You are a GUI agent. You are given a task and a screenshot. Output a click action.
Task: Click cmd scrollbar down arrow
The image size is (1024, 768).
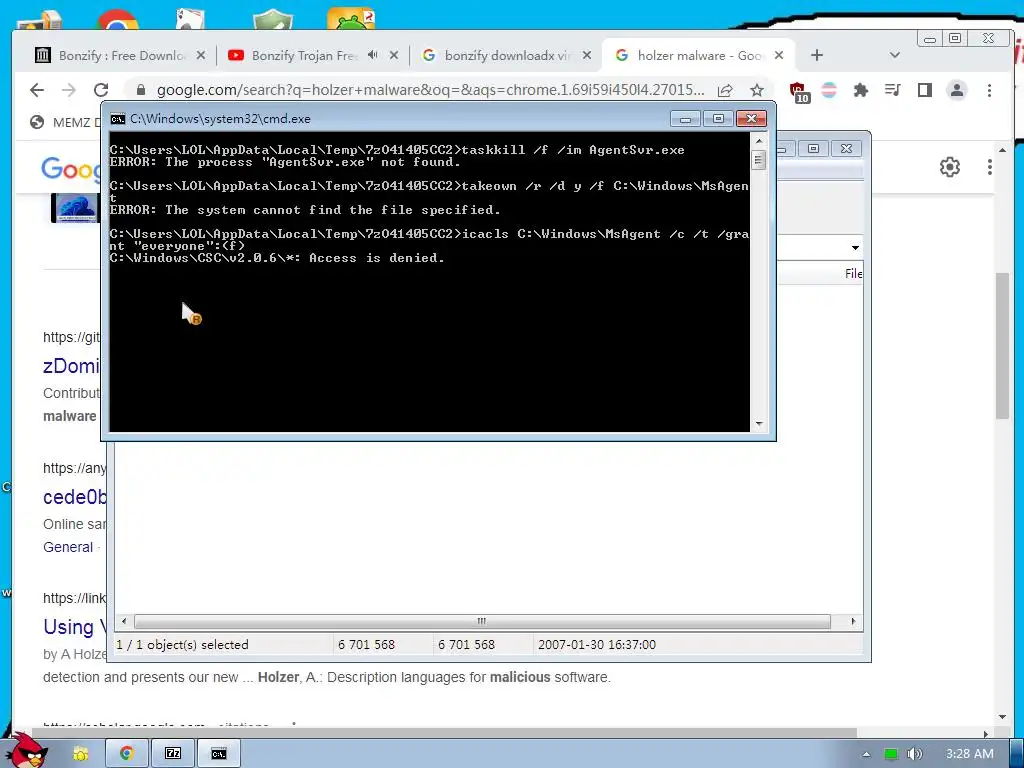coord(758,424)
